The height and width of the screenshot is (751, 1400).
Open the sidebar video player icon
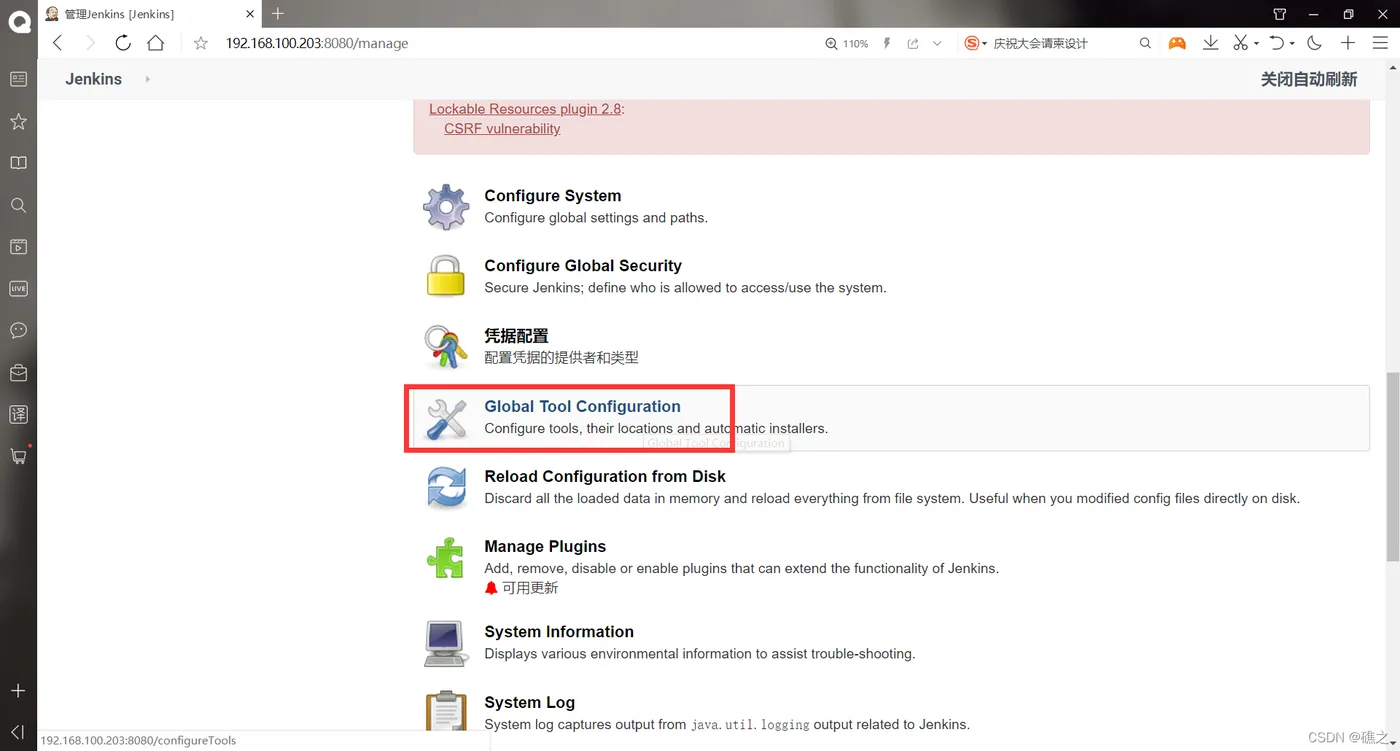18,247
